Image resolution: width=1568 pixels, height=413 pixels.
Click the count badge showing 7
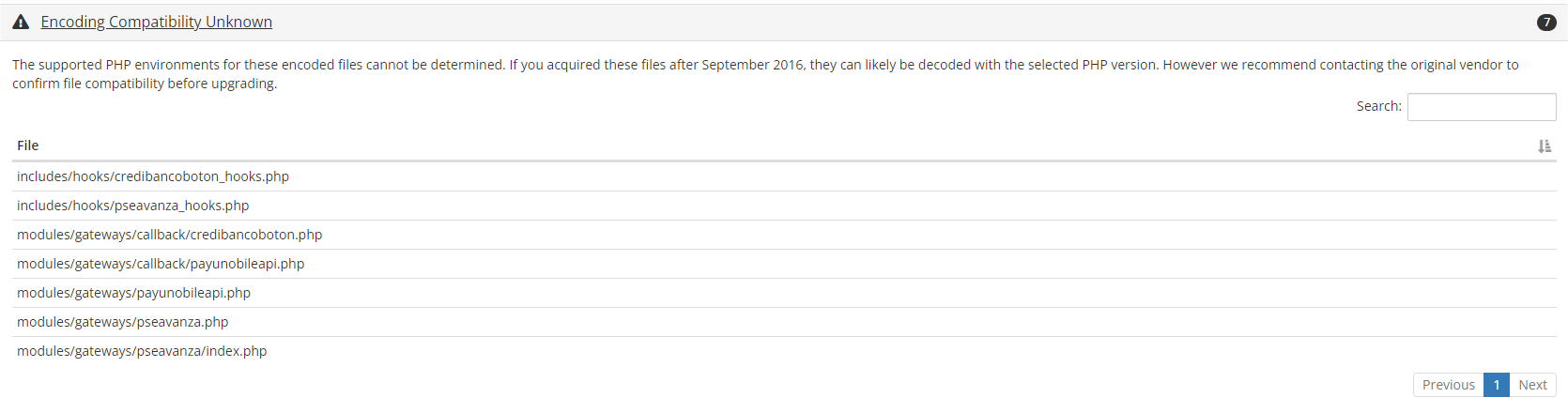coord(1545,23)
